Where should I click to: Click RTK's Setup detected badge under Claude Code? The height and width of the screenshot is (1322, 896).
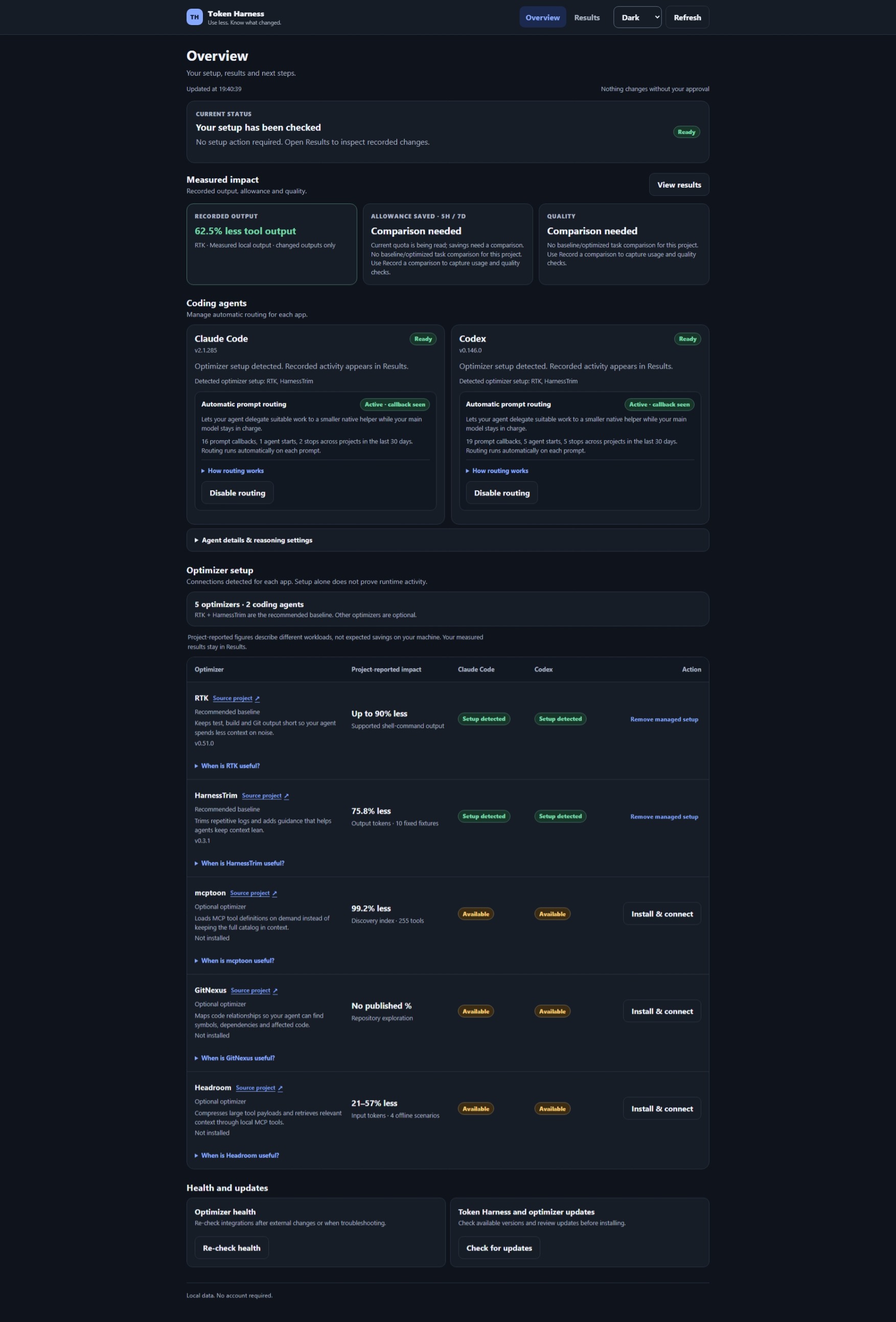484,719
